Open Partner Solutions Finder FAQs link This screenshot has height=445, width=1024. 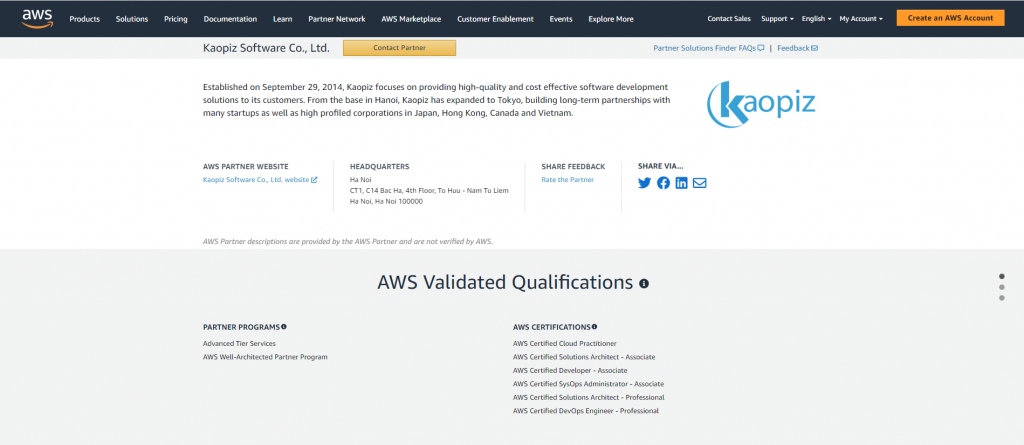(x=708, y=48)
